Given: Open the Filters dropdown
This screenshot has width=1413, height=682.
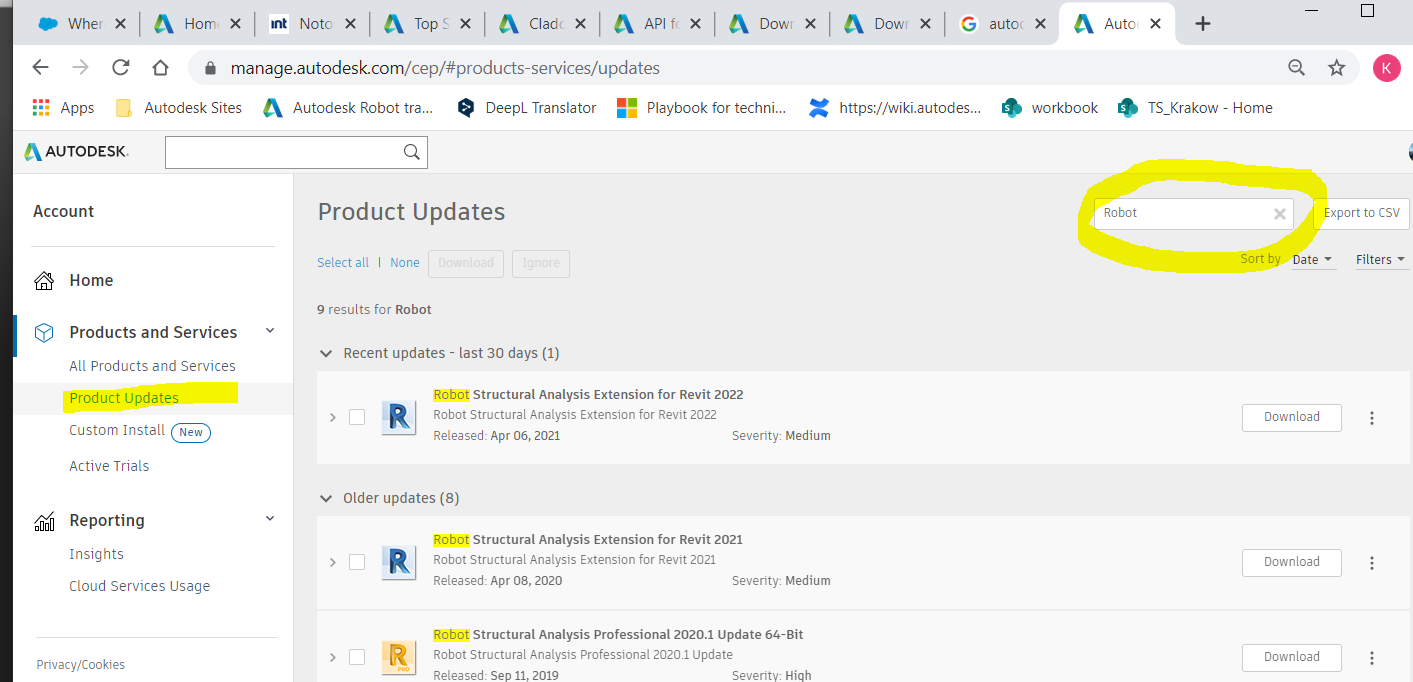Looking at the screenshot, I should point(1379,258).
